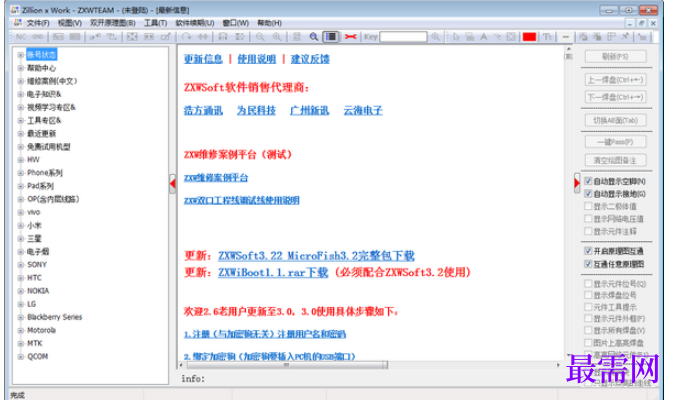The image size is (678, 400).
Task: Enable 元件工具提示 checkbox
Action: pos(588,307)
